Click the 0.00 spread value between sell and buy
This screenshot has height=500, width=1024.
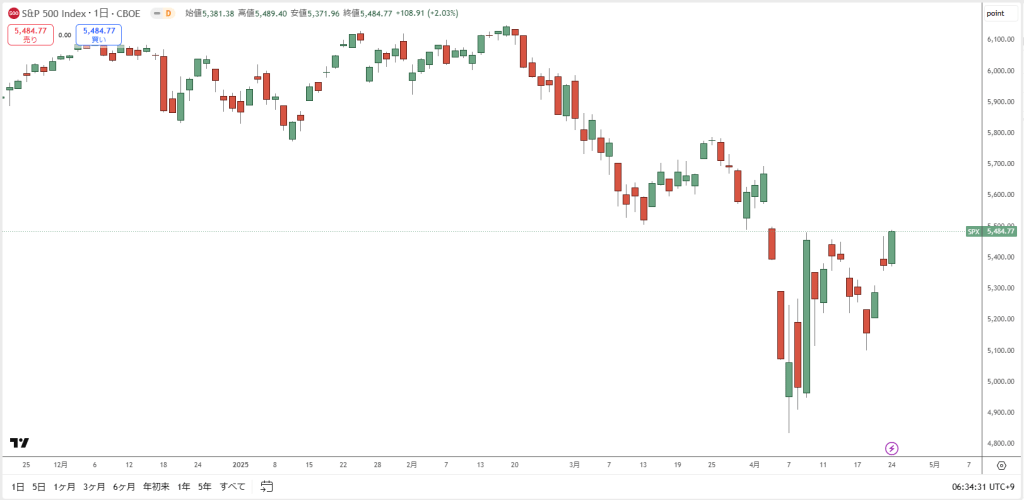point(65,35)
